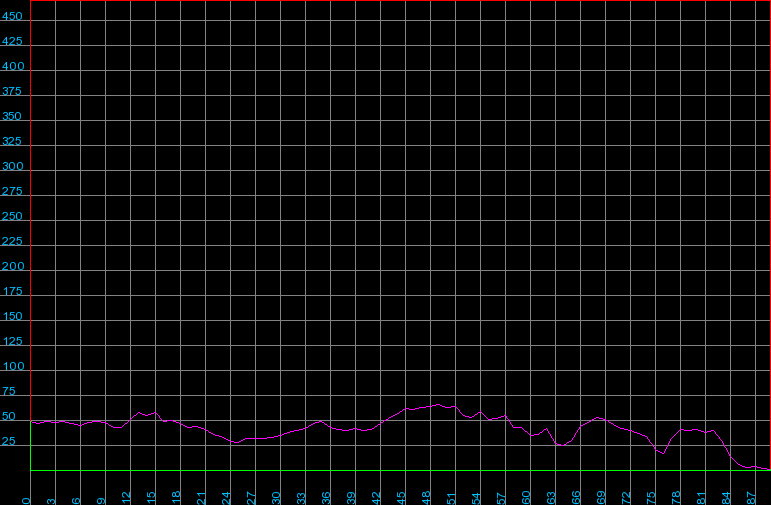Select the 30 horizontal axis label

click(x=276, y=498)
